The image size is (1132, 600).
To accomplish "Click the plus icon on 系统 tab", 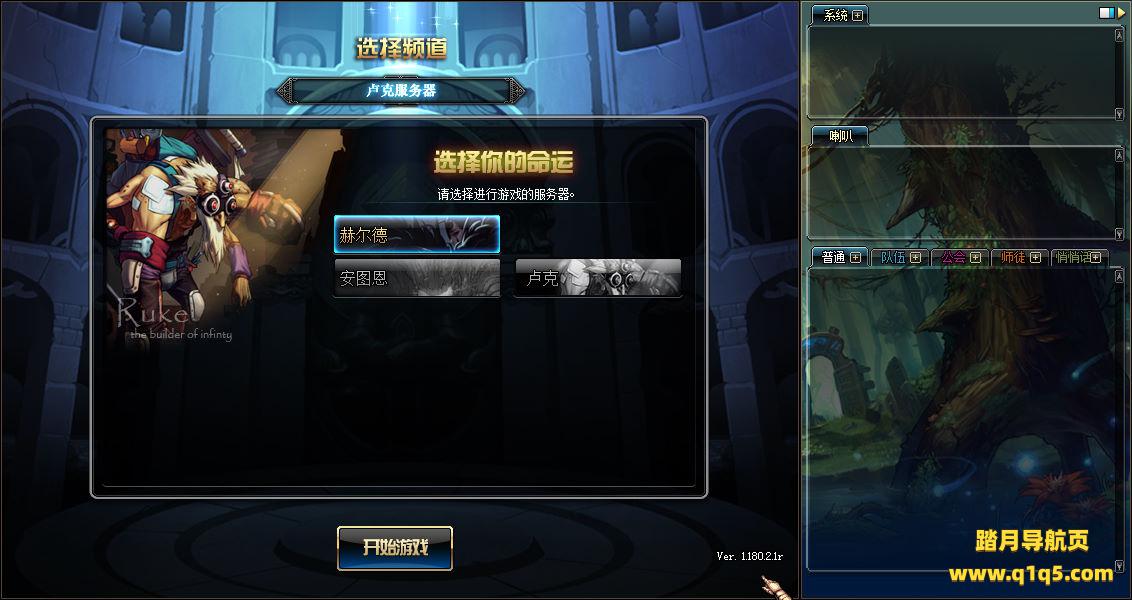I will [858, 15].
